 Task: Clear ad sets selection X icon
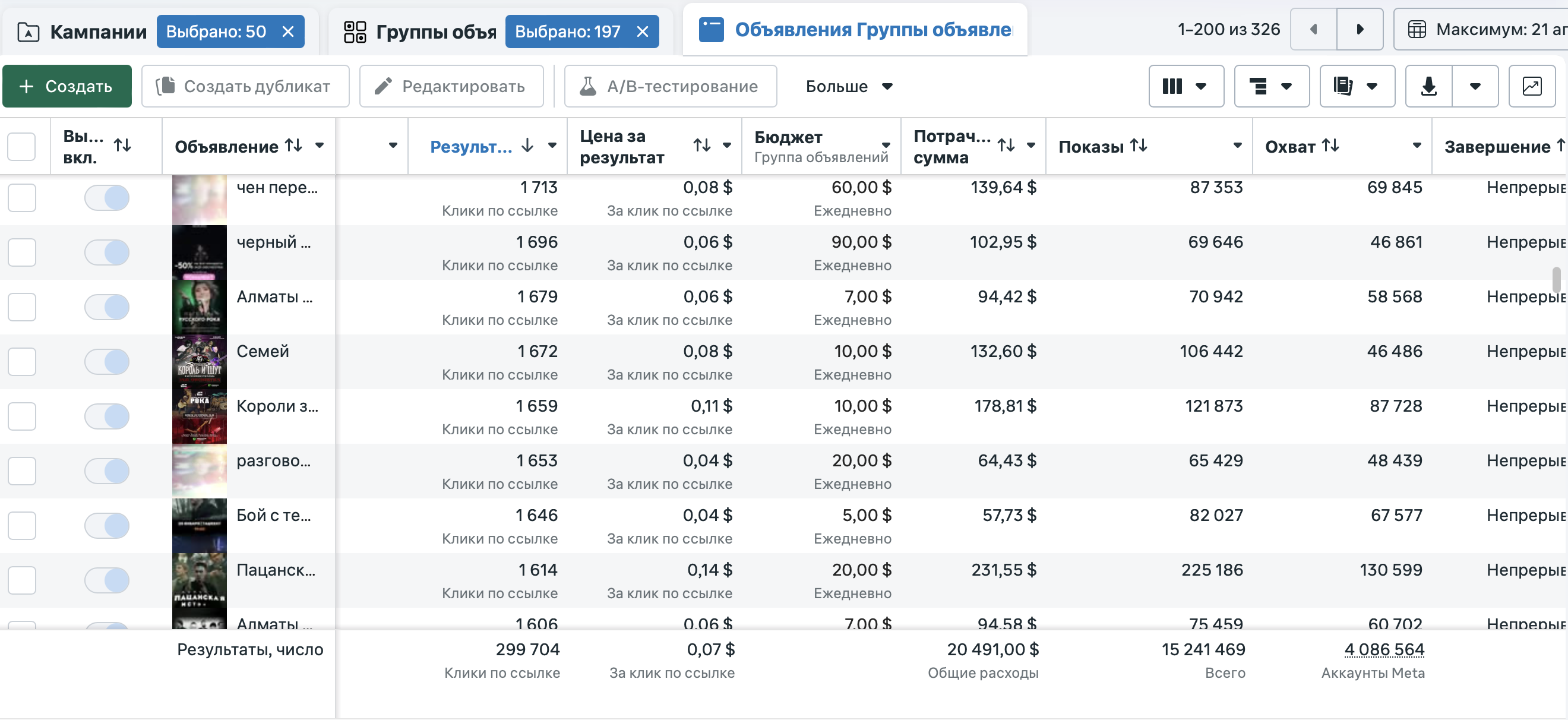coord(643,31)
